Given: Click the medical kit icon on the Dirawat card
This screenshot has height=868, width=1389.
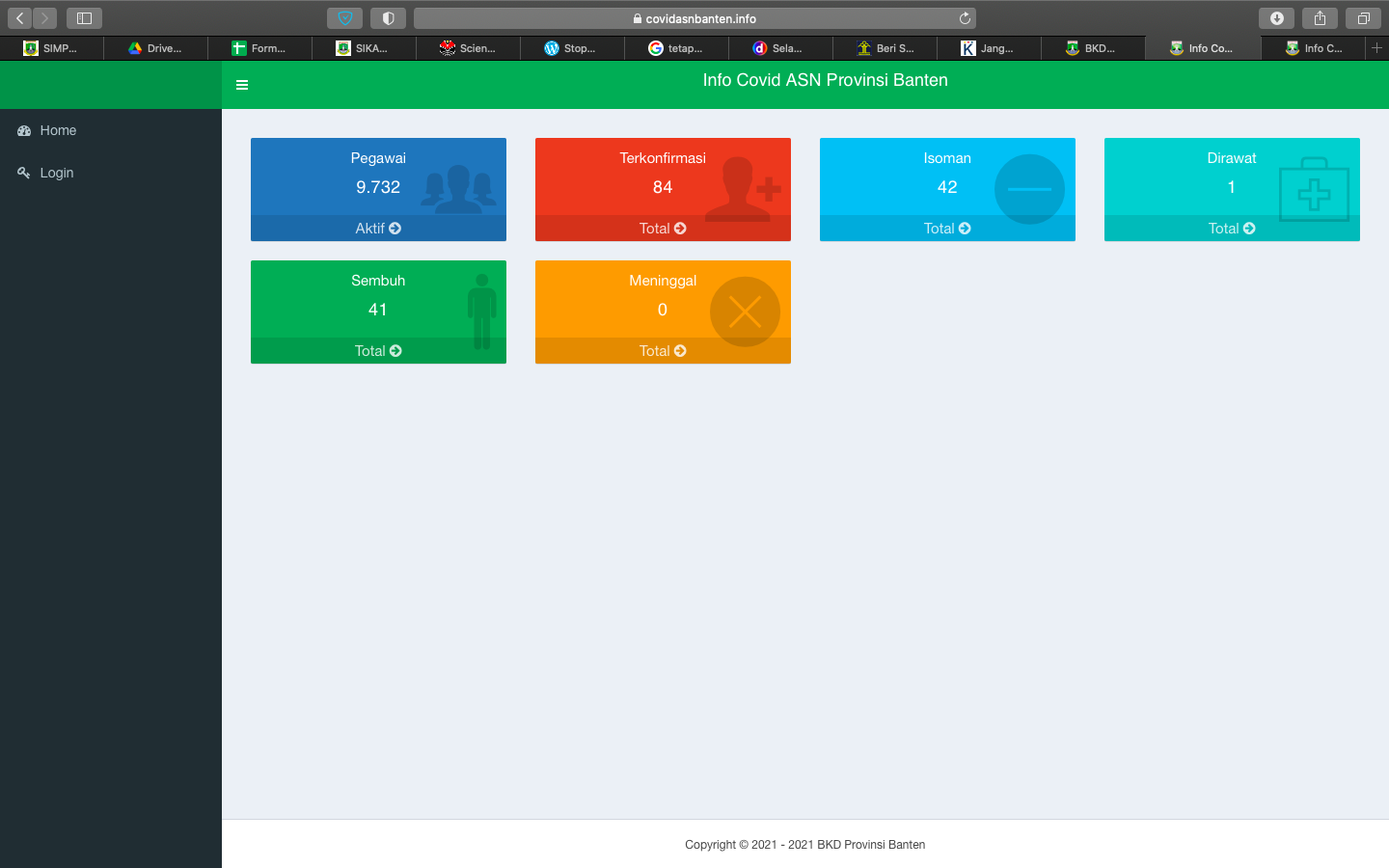Looking at the screenshot, I should pyautogui.click(x=1314, y=190).
